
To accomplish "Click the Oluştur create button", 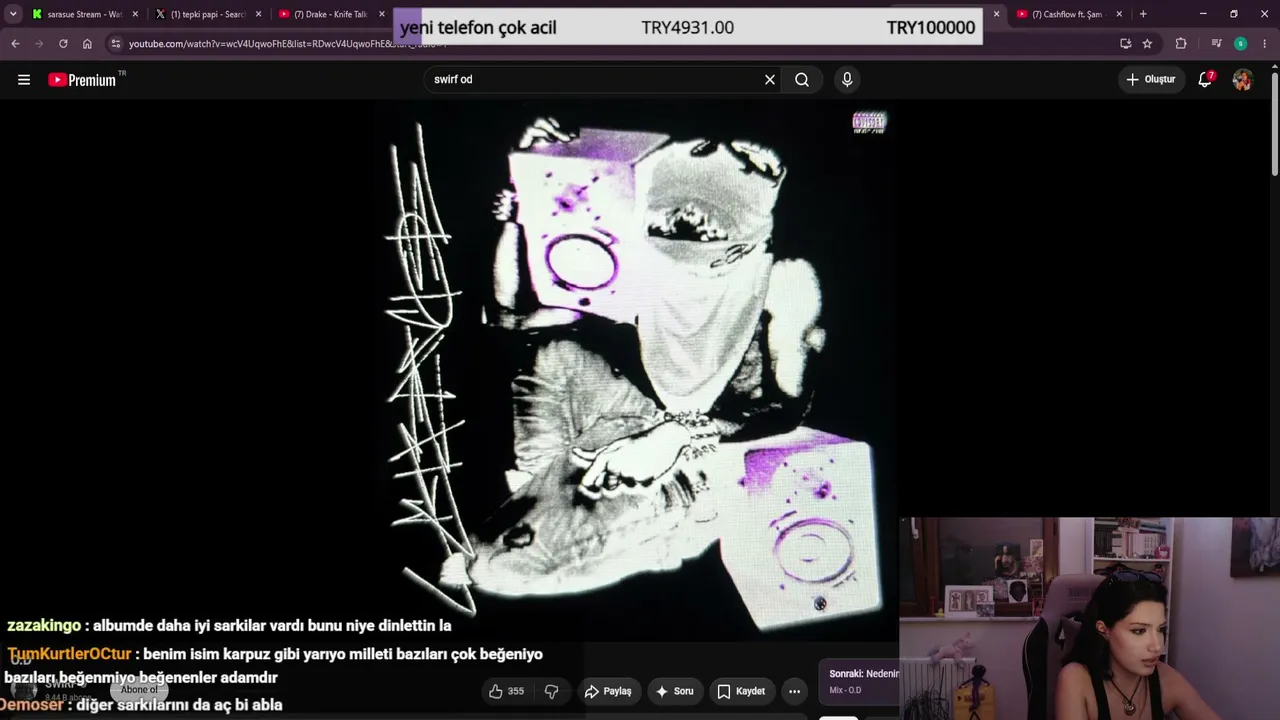I will point(1151,79).
